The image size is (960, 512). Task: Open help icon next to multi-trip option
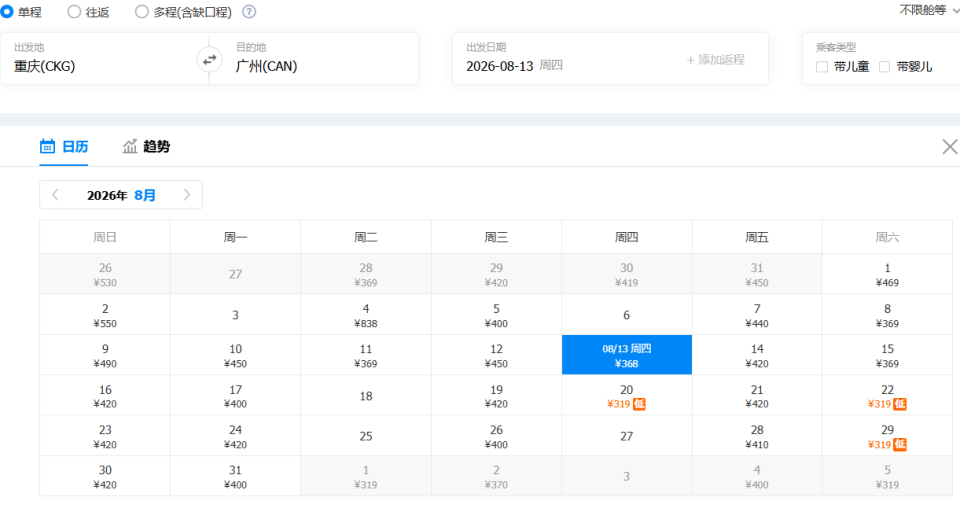[249, 12]
